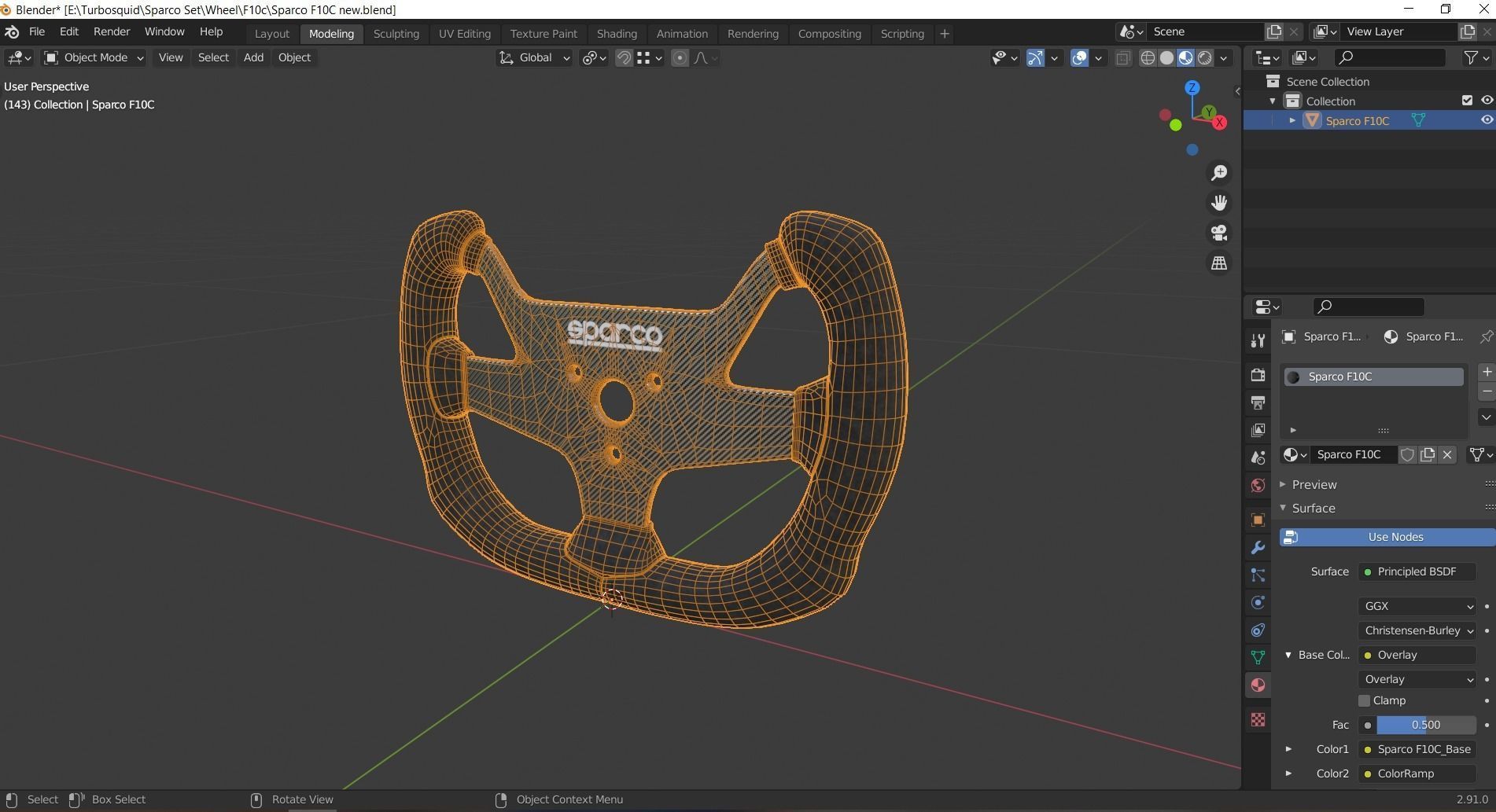Open the Particles properties tab

point(1258,575)
